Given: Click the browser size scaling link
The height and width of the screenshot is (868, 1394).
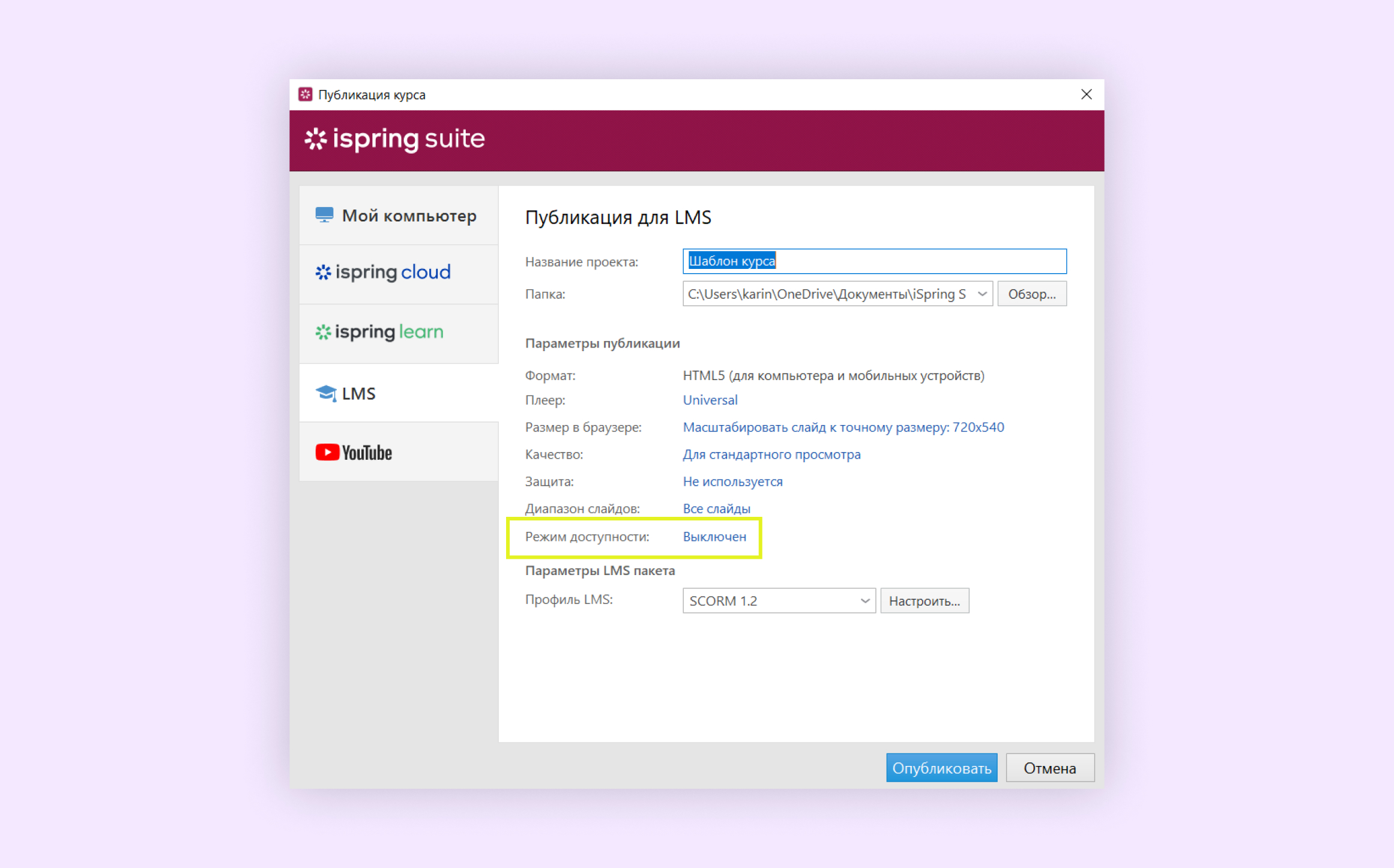Looking at the screenshot, I should 843,427.
